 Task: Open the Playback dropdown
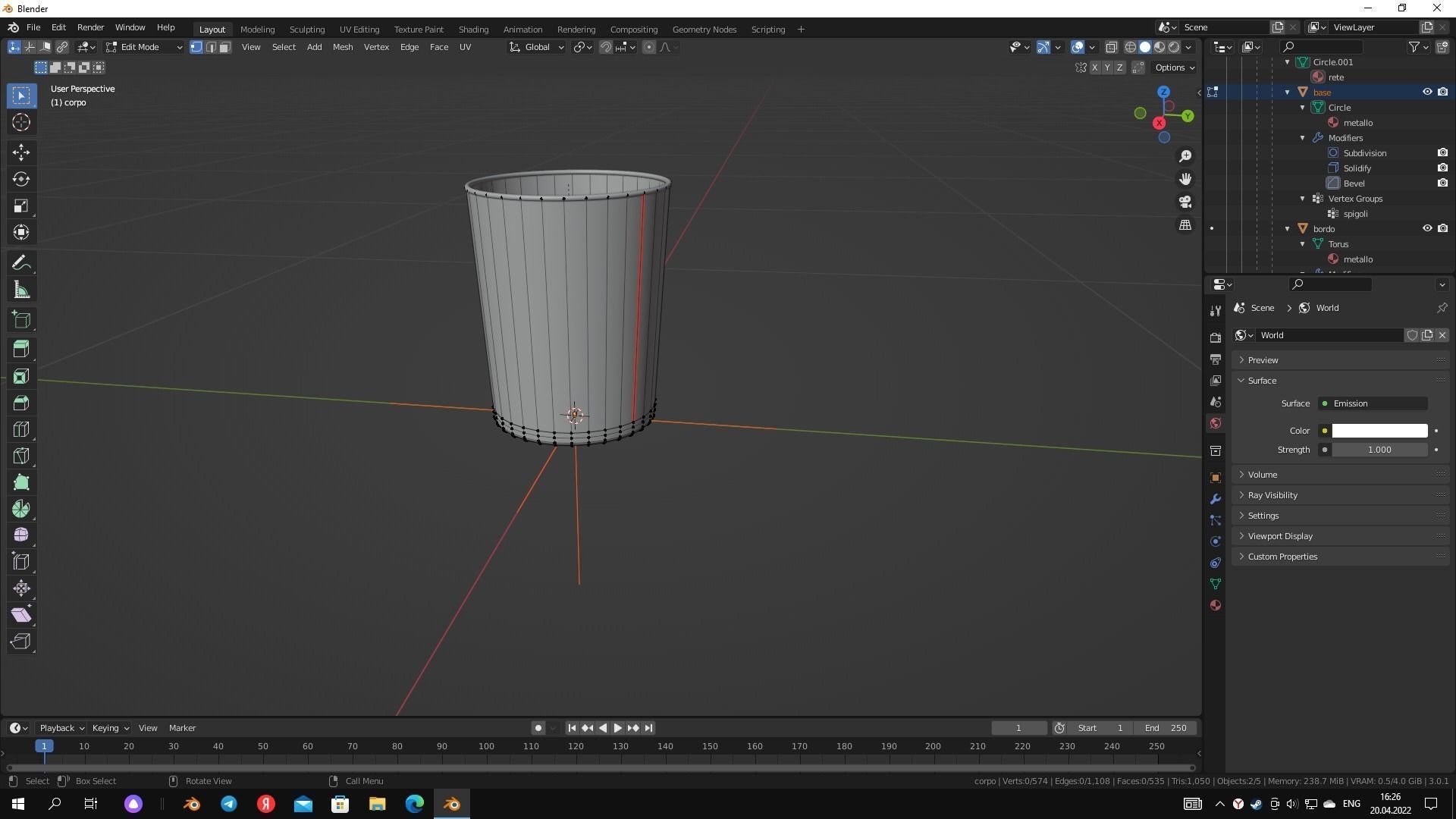[x=61, y=728]
